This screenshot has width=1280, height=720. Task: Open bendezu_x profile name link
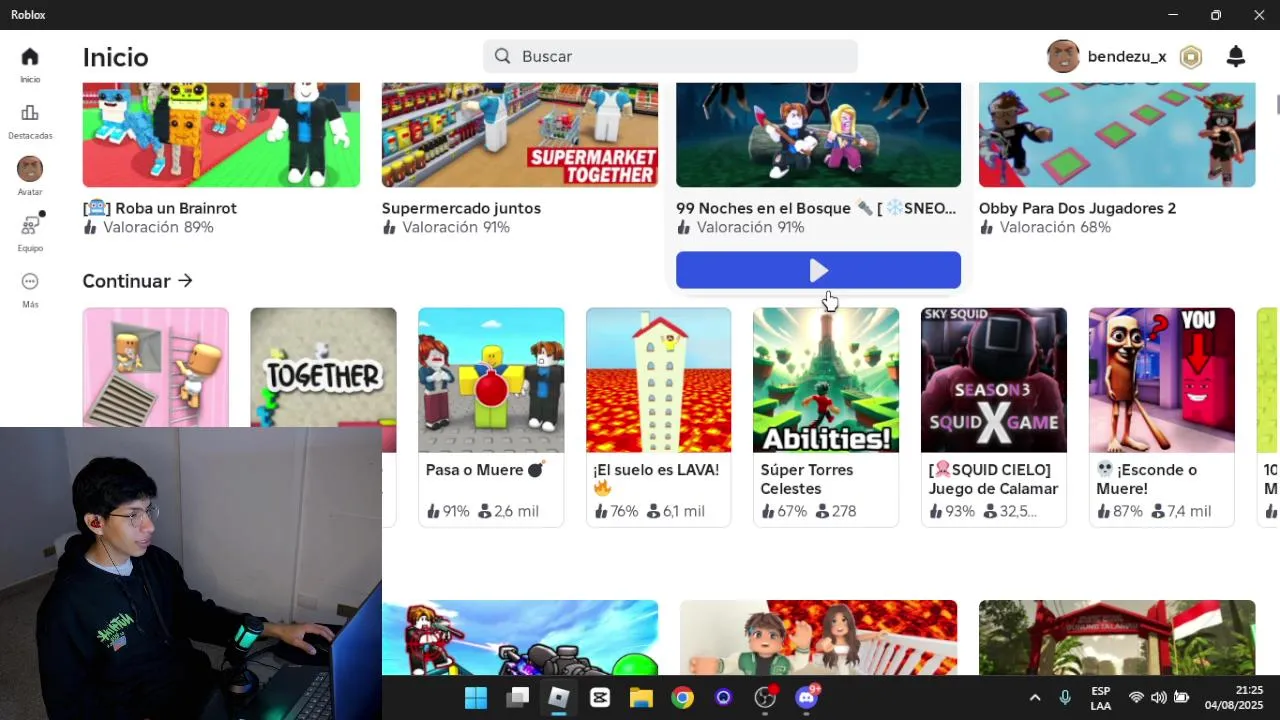[1127, 57]
